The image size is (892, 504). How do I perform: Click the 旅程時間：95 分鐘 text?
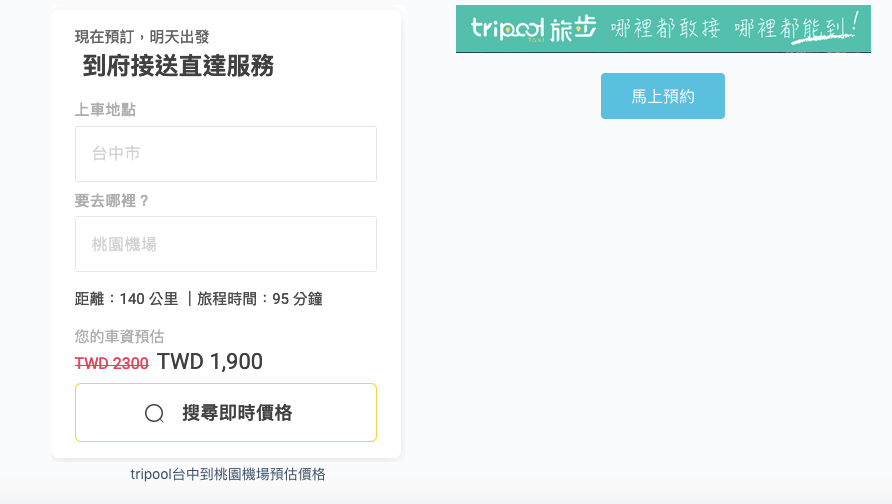coord(260,299)
